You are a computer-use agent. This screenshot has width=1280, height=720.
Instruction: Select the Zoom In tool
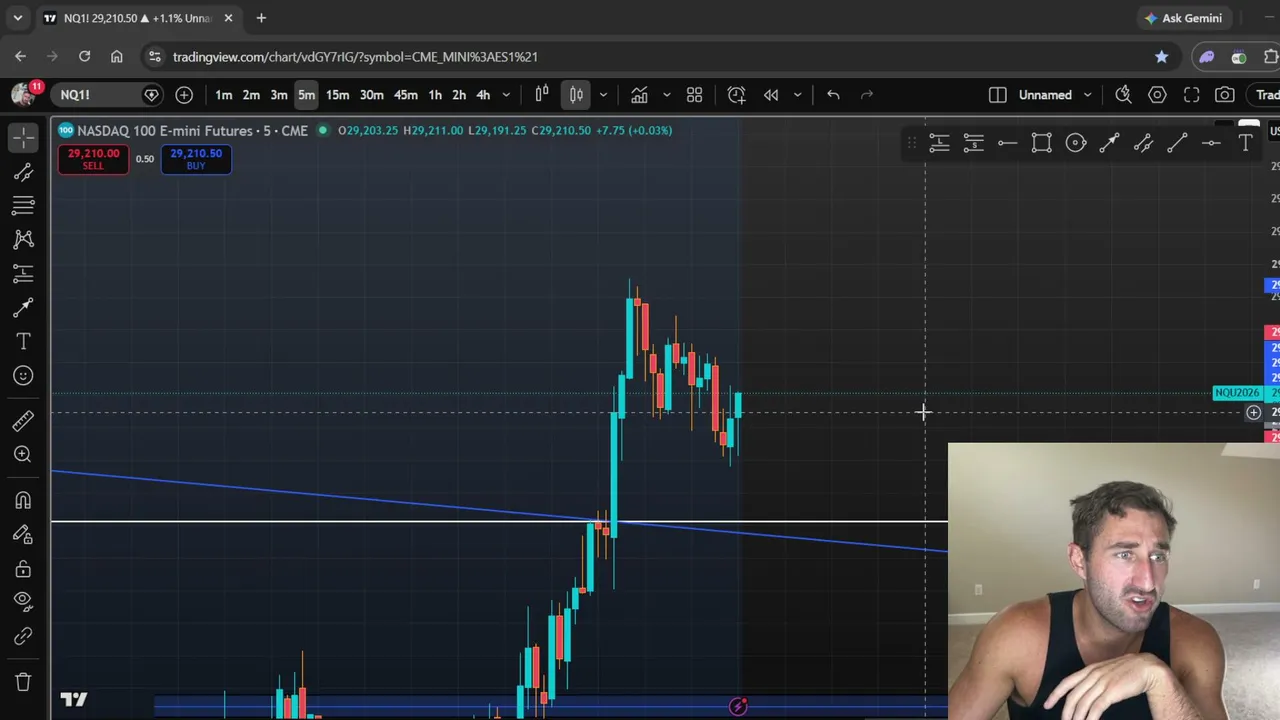pyautogui.click(x=23, y=454)
